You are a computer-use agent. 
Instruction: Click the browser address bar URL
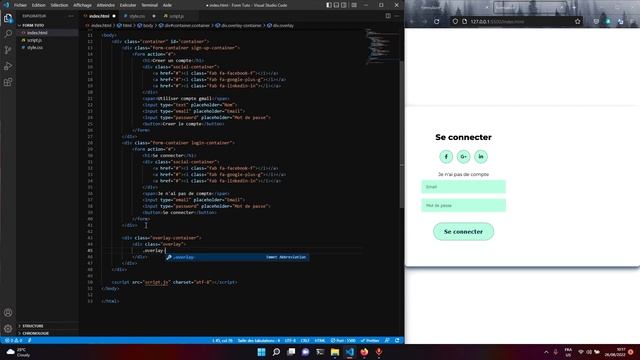(x=497, y=21)
